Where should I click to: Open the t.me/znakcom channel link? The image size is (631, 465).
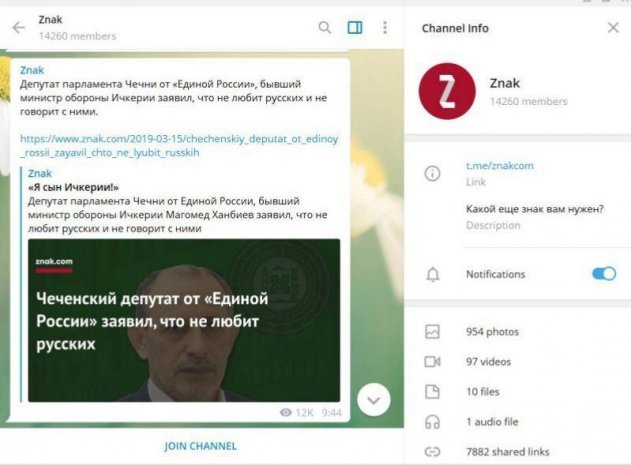point(499,165)
